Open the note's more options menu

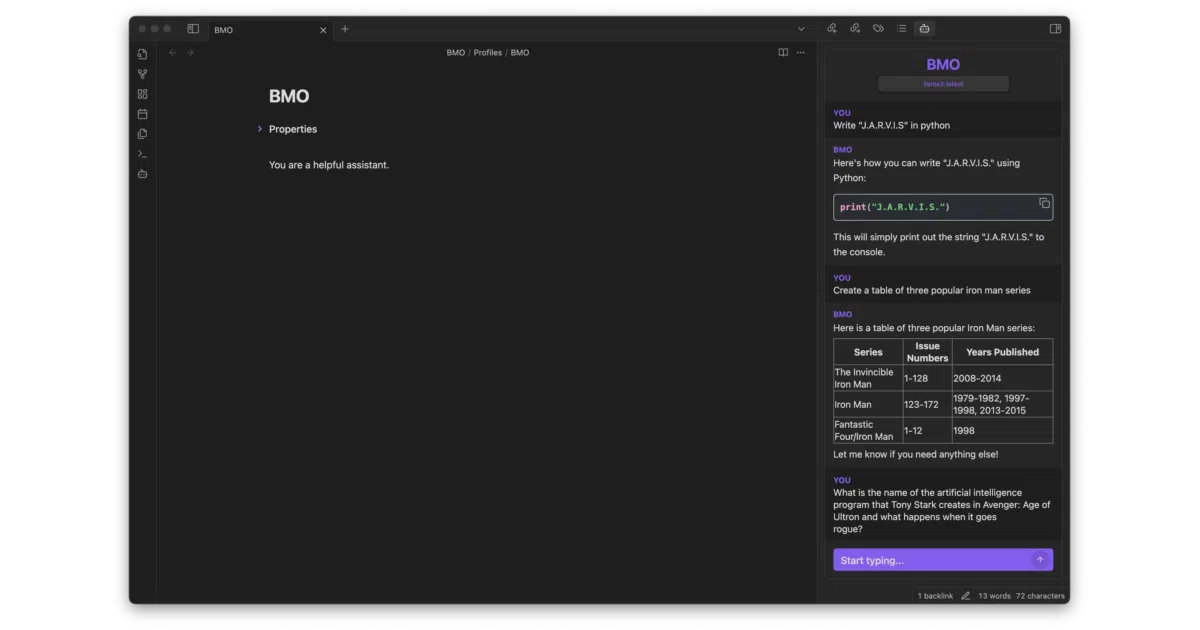click(801, 52)
